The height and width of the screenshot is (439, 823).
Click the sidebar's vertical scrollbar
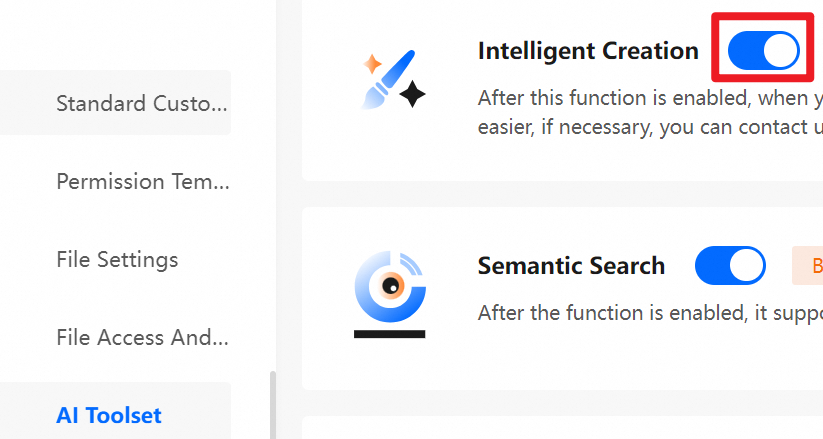tap(270, 405)
